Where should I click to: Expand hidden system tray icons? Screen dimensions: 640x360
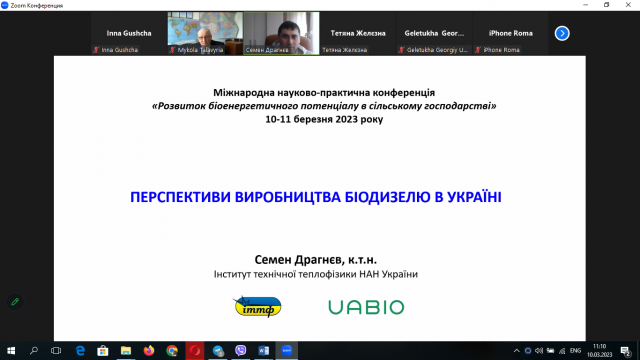tap(516, 351)
